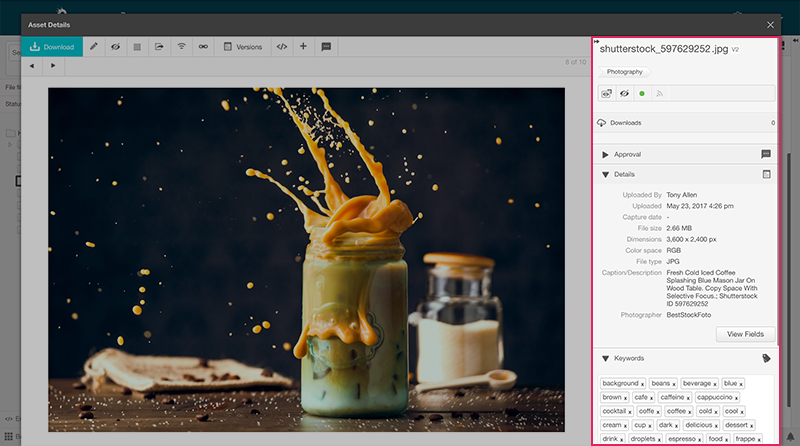Click the Photography category tag
800x446 pixels.
[x=624, y=72]
